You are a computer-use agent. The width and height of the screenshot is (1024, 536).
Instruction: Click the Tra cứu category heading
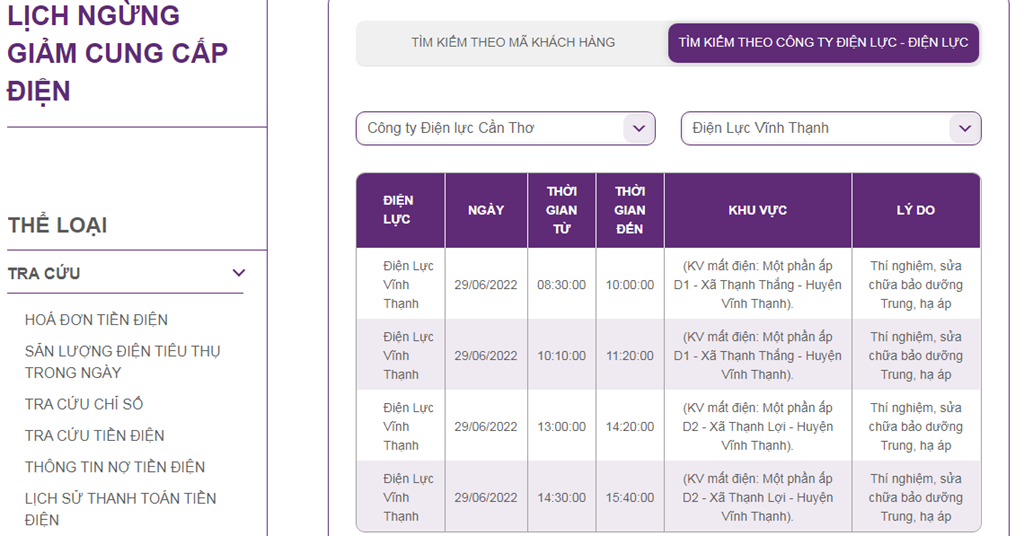tap(44, 273)
